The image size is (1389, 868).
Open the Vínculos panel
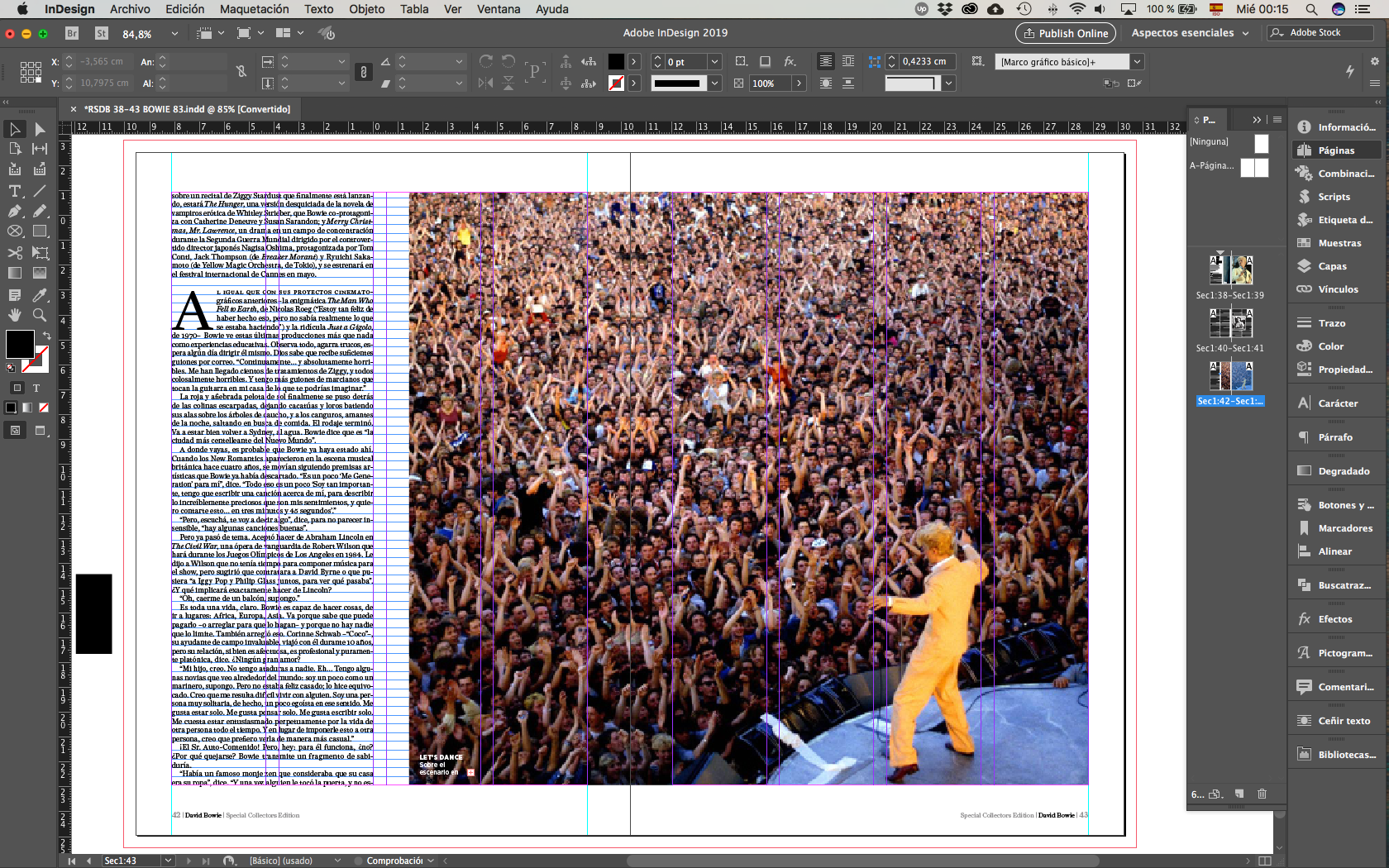(1338, 289)
